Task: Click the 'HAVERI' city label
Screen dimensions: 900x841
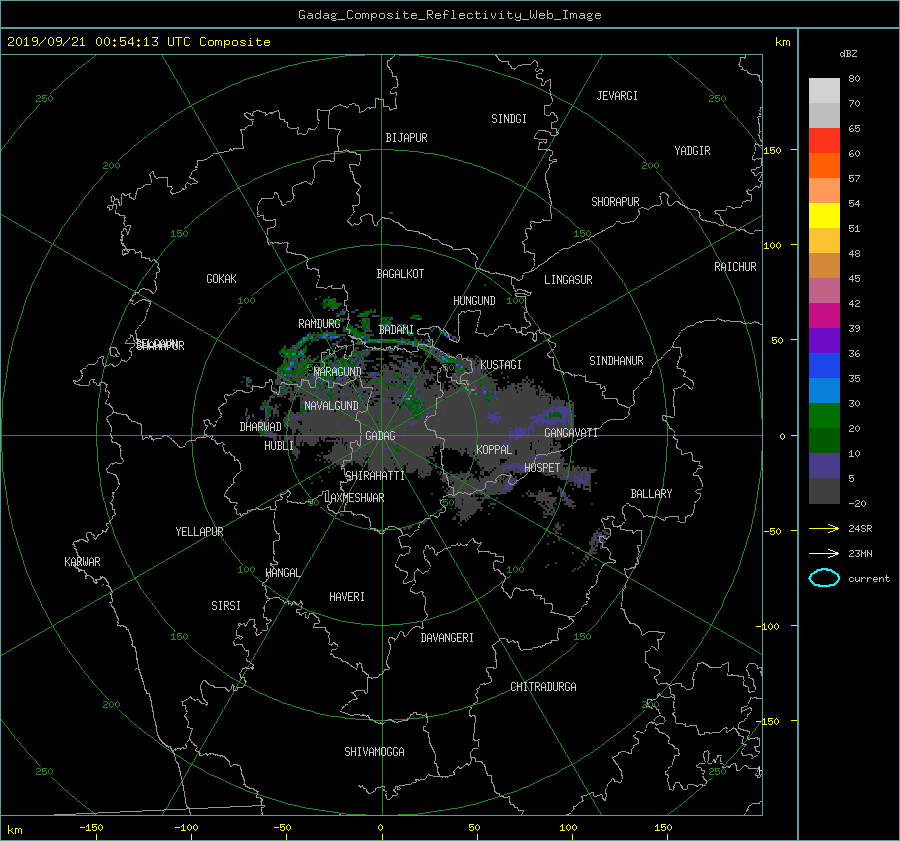Action: (x=347, y=597)
